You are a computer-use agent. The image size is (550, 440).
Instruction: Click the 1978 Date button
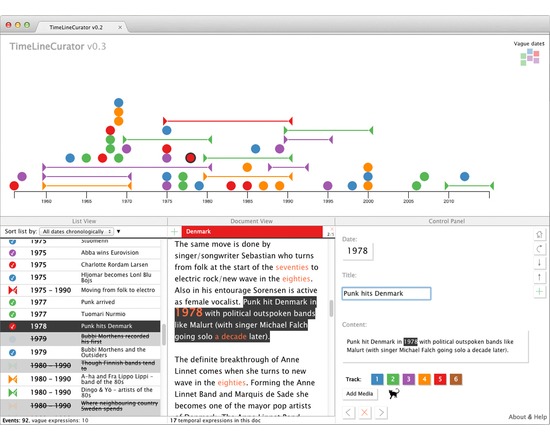coord(357,251)
